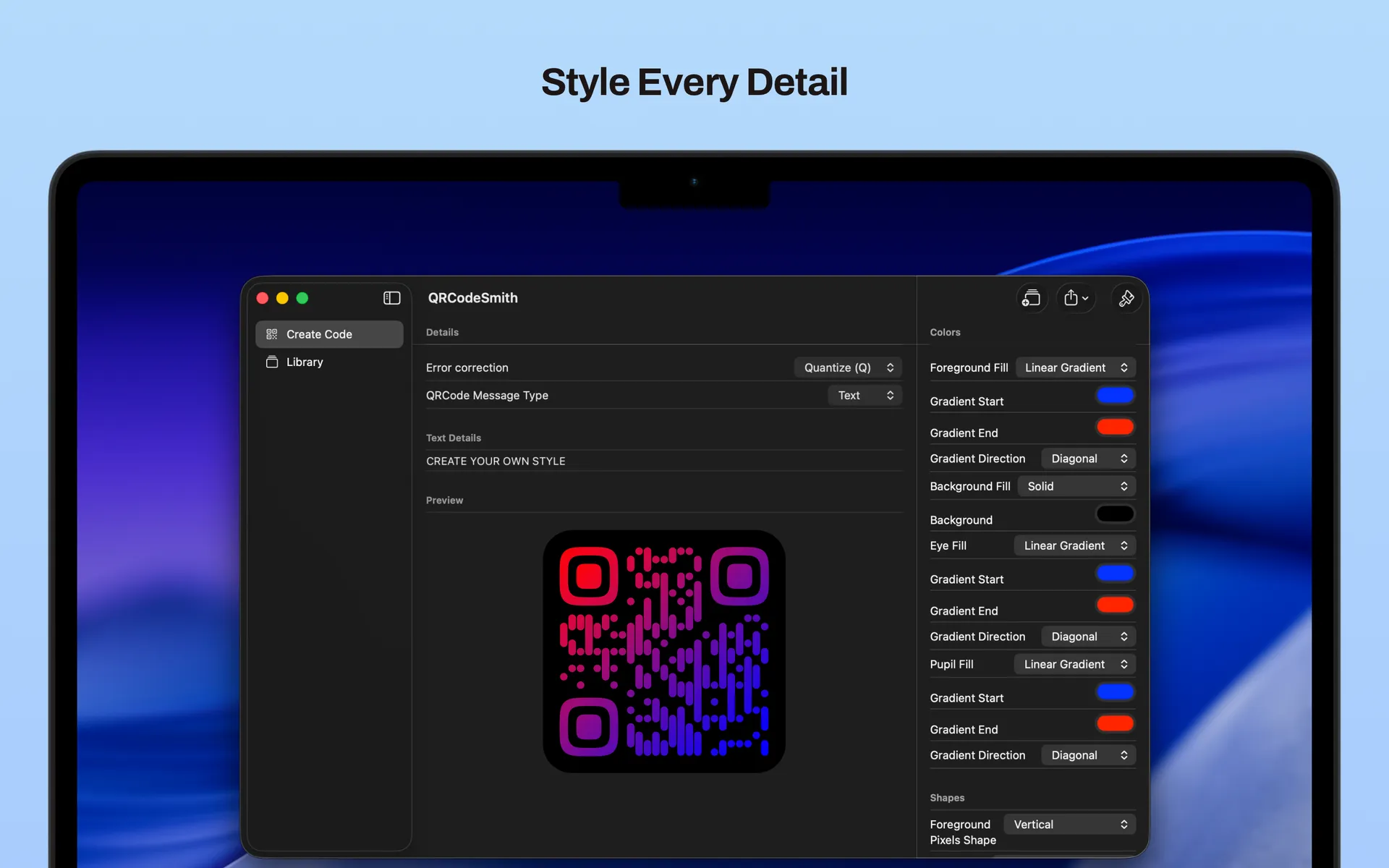Screen dimensions: 1389x868
Task: Toggle the sidebar visibility icon
Action: (x=391, y=298)
